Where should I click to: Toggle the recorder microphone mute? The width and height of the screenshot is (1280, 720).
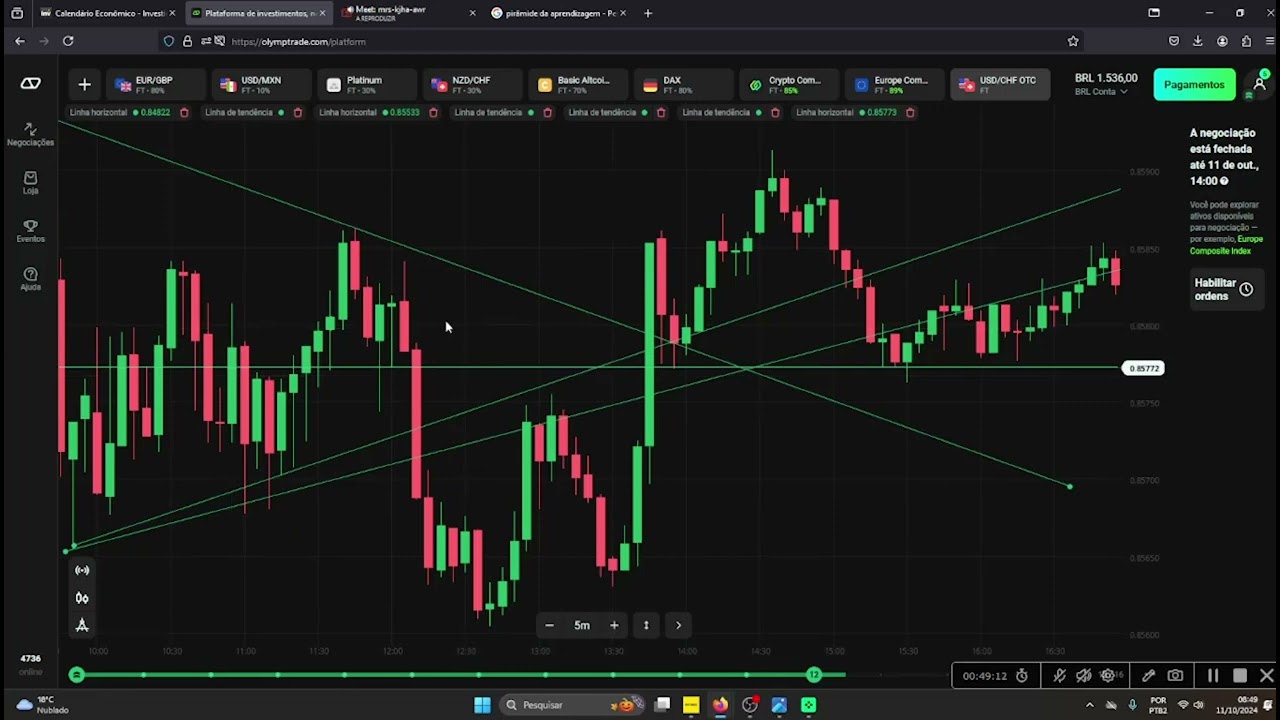[1059, 676]
